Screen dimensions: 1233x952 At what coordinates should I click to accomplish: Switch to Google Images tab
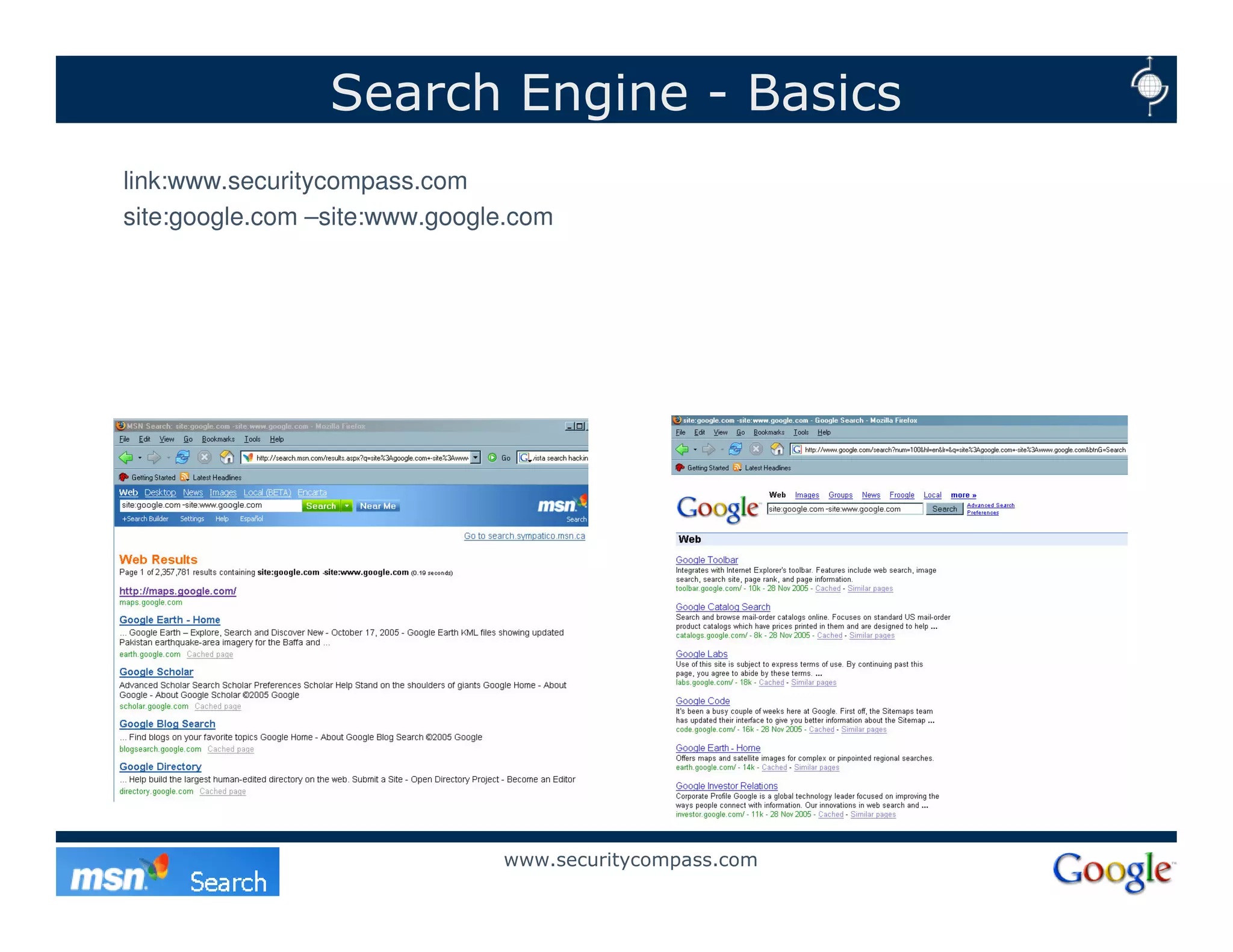[x=807, y=495]
